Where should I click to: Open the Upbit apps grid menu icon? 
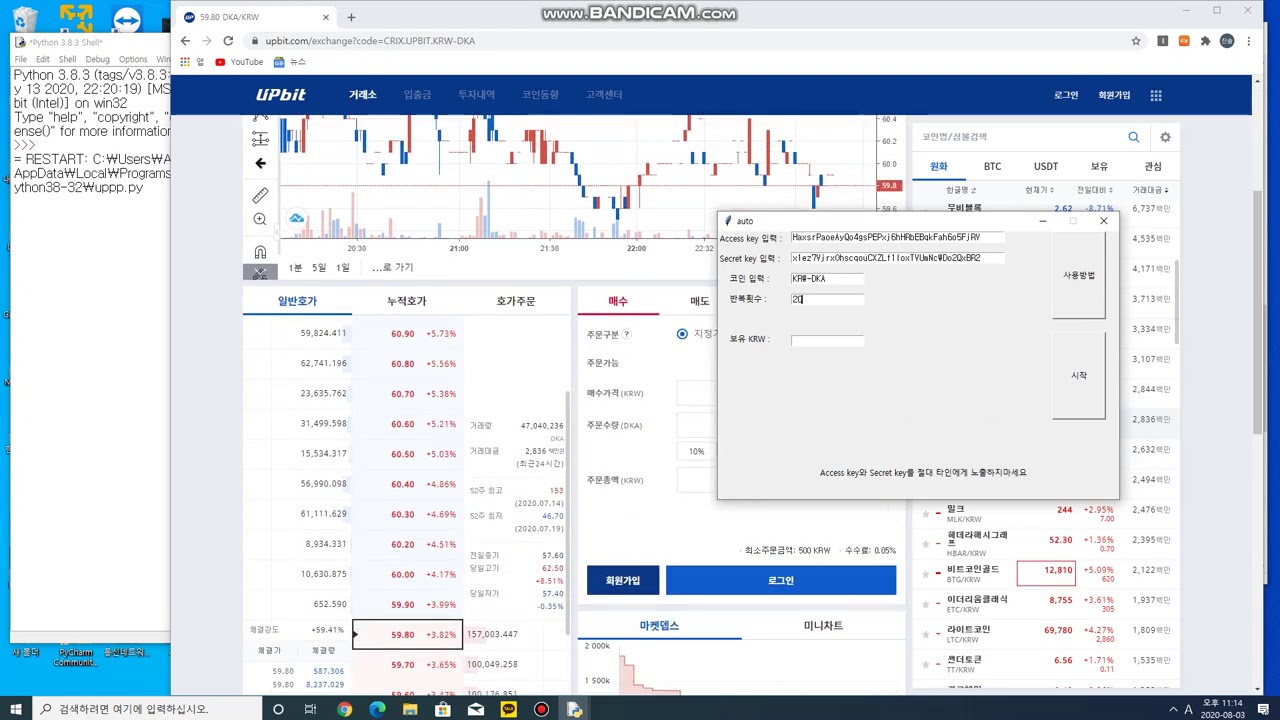(1156, 95)
